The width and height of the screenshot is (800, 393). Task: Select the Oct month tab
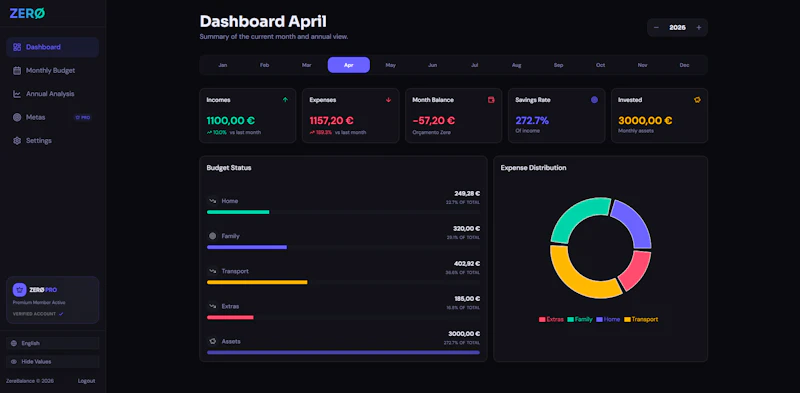[601, 65]
